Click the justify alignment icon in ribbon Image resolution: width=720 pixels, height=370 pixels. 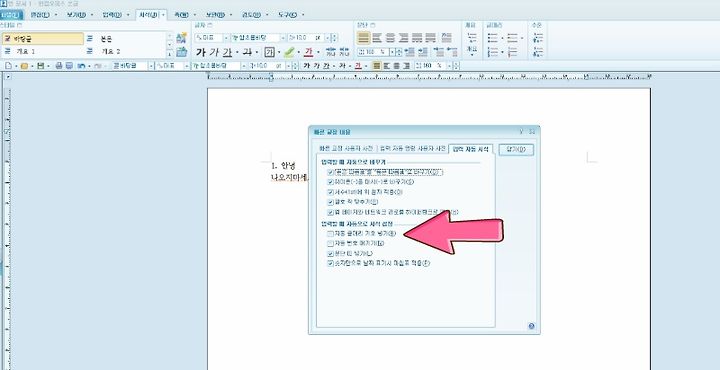click(363, 38)
